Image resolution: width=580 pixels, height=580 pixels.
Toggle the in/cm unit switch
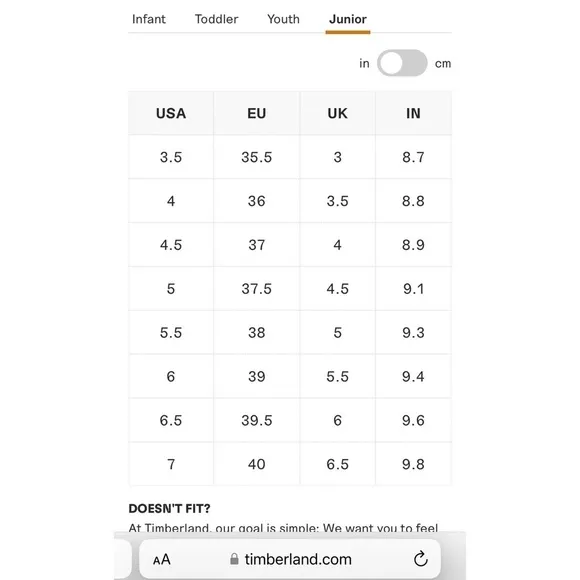pyautogui.click(x=402, y=63)
